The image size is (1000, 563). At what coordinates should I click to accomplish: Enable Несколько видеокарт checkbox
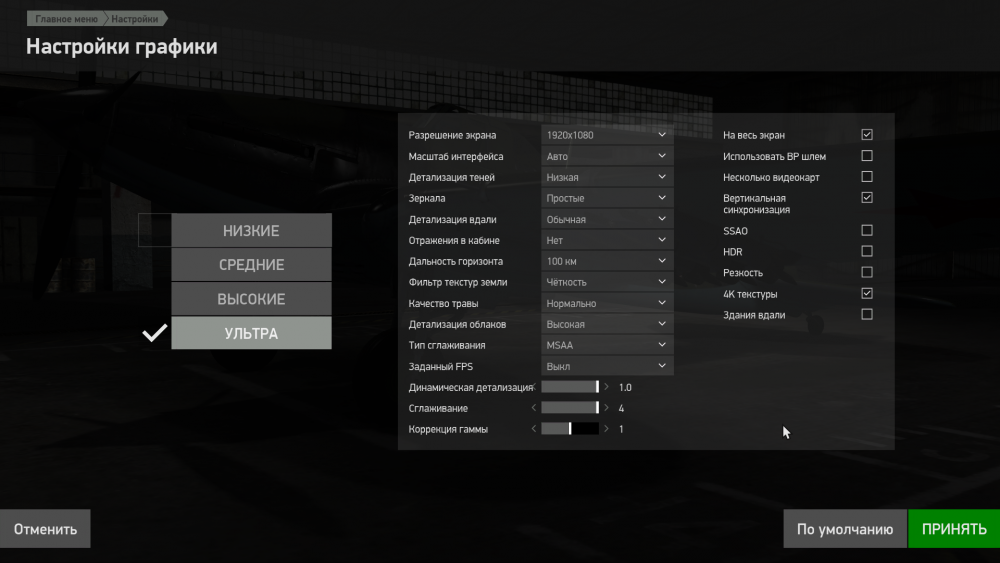click(x=867, y=177)
